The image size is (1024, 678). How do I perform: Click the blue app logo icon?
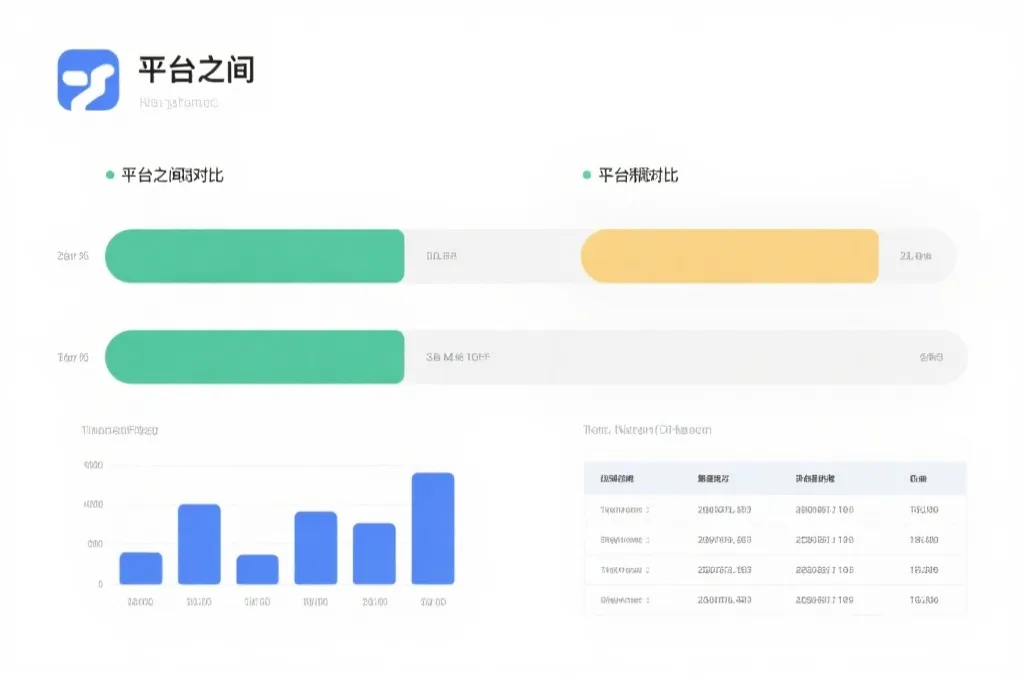tap(89, 75)
